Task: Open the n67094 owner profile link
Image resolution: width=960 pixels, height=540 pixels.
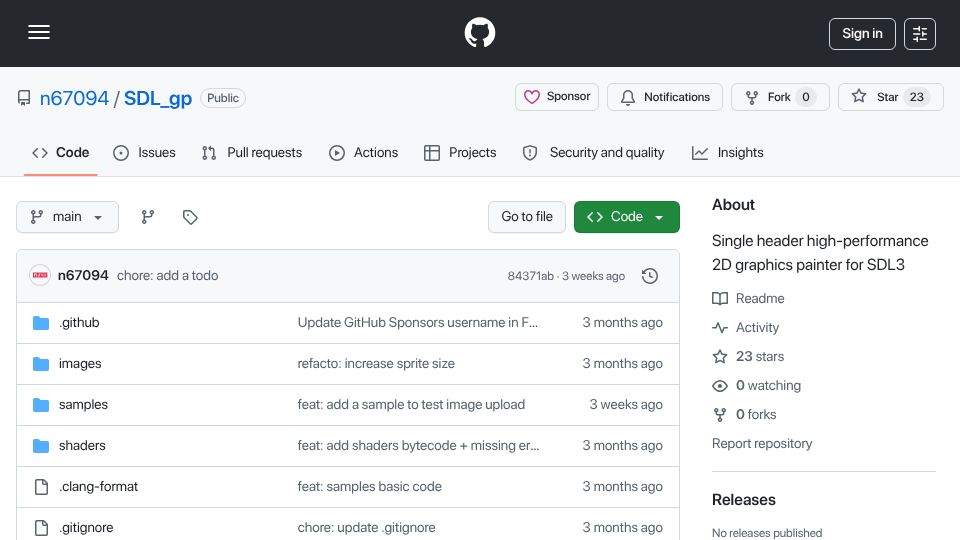Action: click(74, 98)
